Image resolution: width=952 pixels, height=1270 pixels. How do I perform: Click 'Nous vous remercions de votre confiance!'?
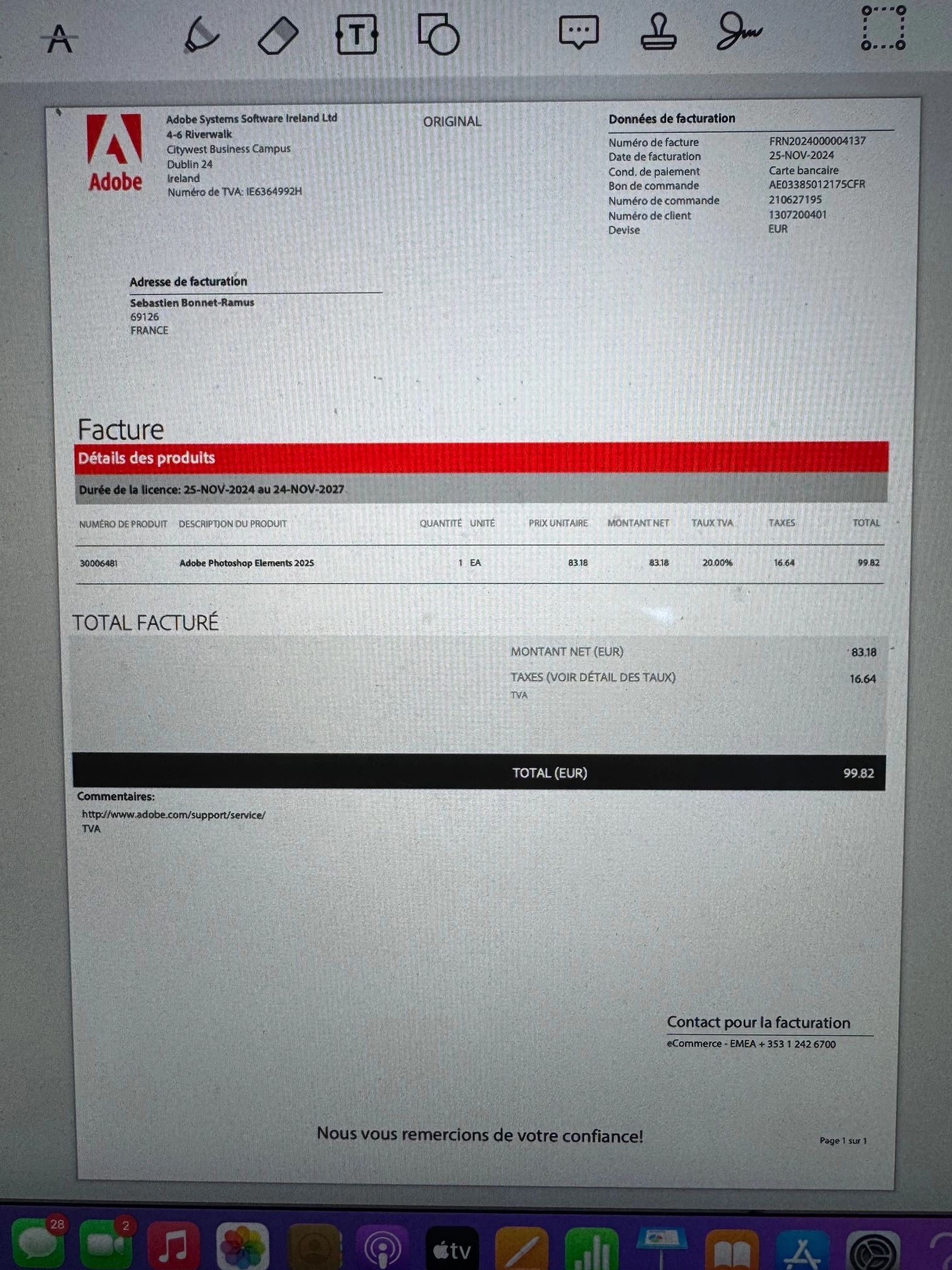480,1135
